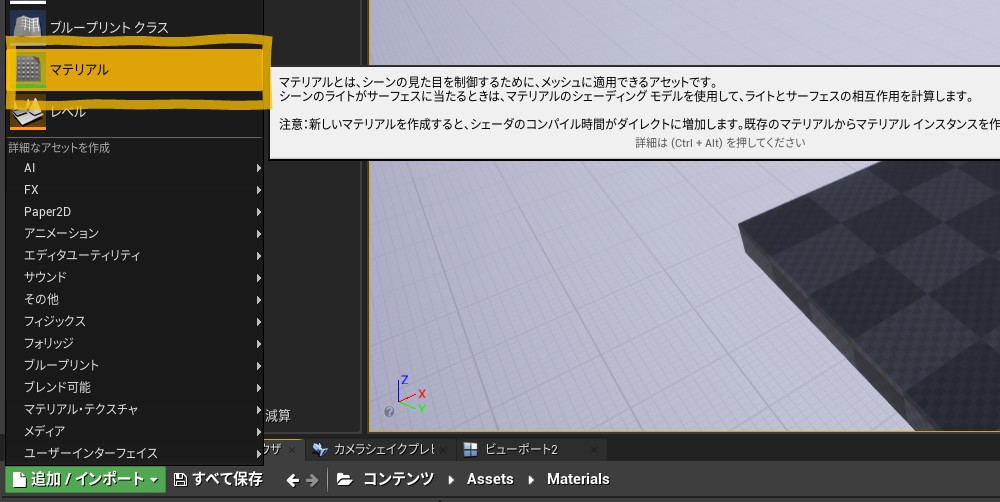The image size is (1000, 502).
Task: Open the Paper2D submenu
Action: pyautogui.click(x=135, y=211)
